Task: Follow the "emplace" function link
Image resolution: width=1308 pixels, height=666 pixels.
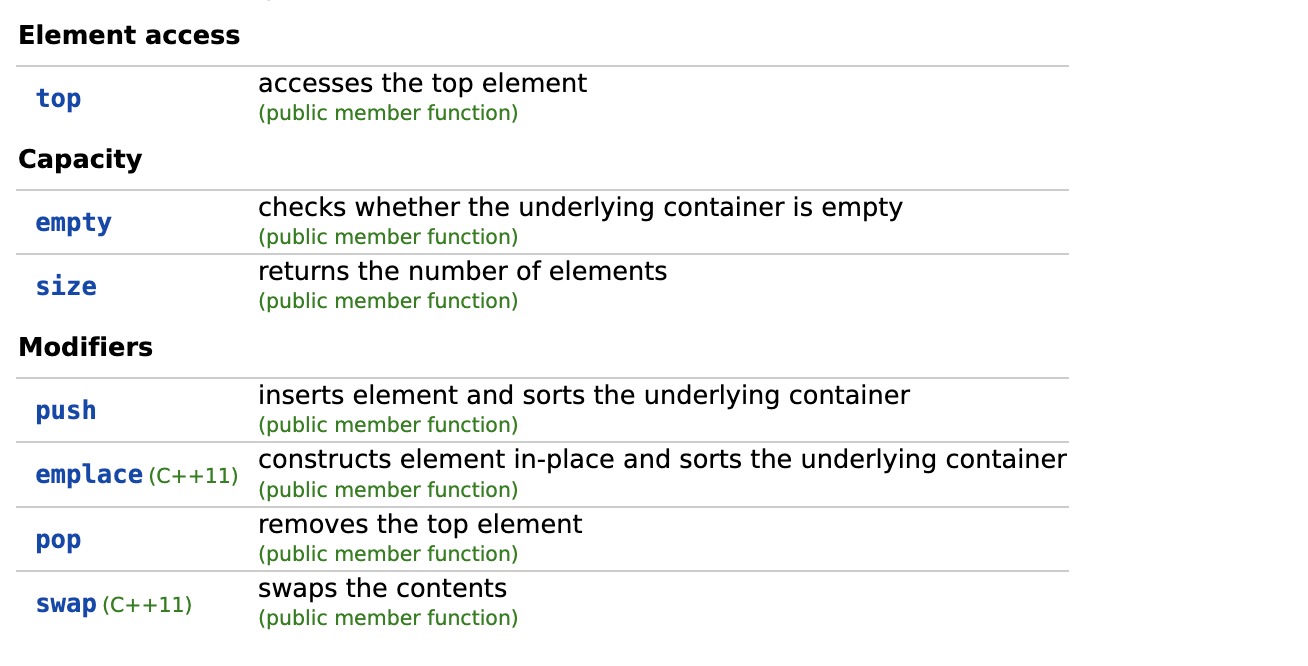Action: point(89,474)
